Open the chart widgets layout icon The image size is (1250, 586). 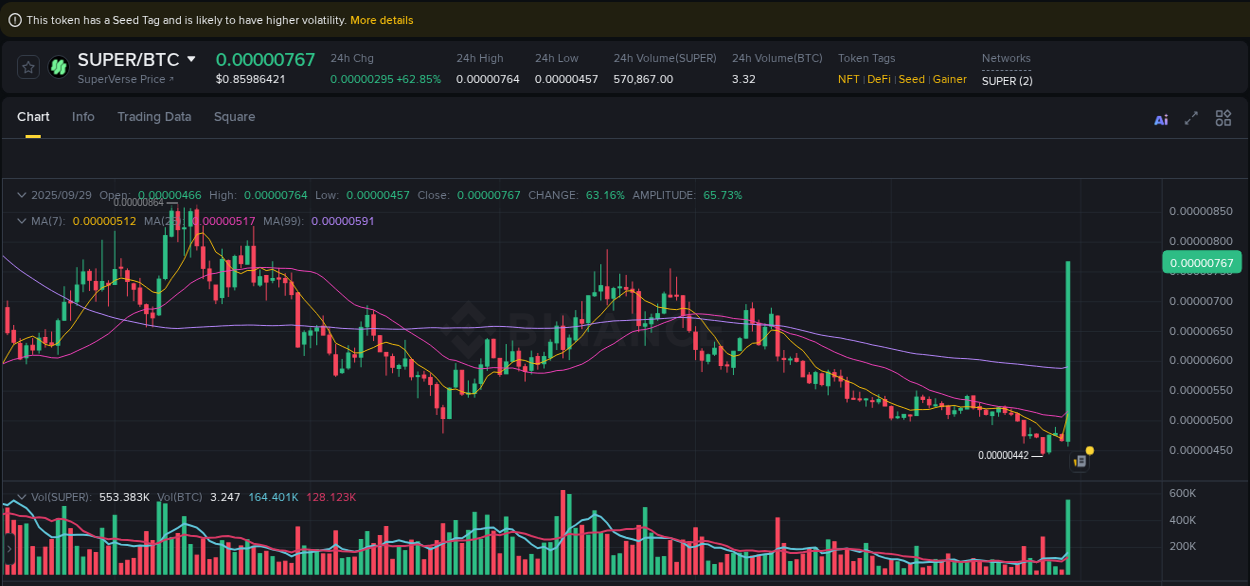1223,117
